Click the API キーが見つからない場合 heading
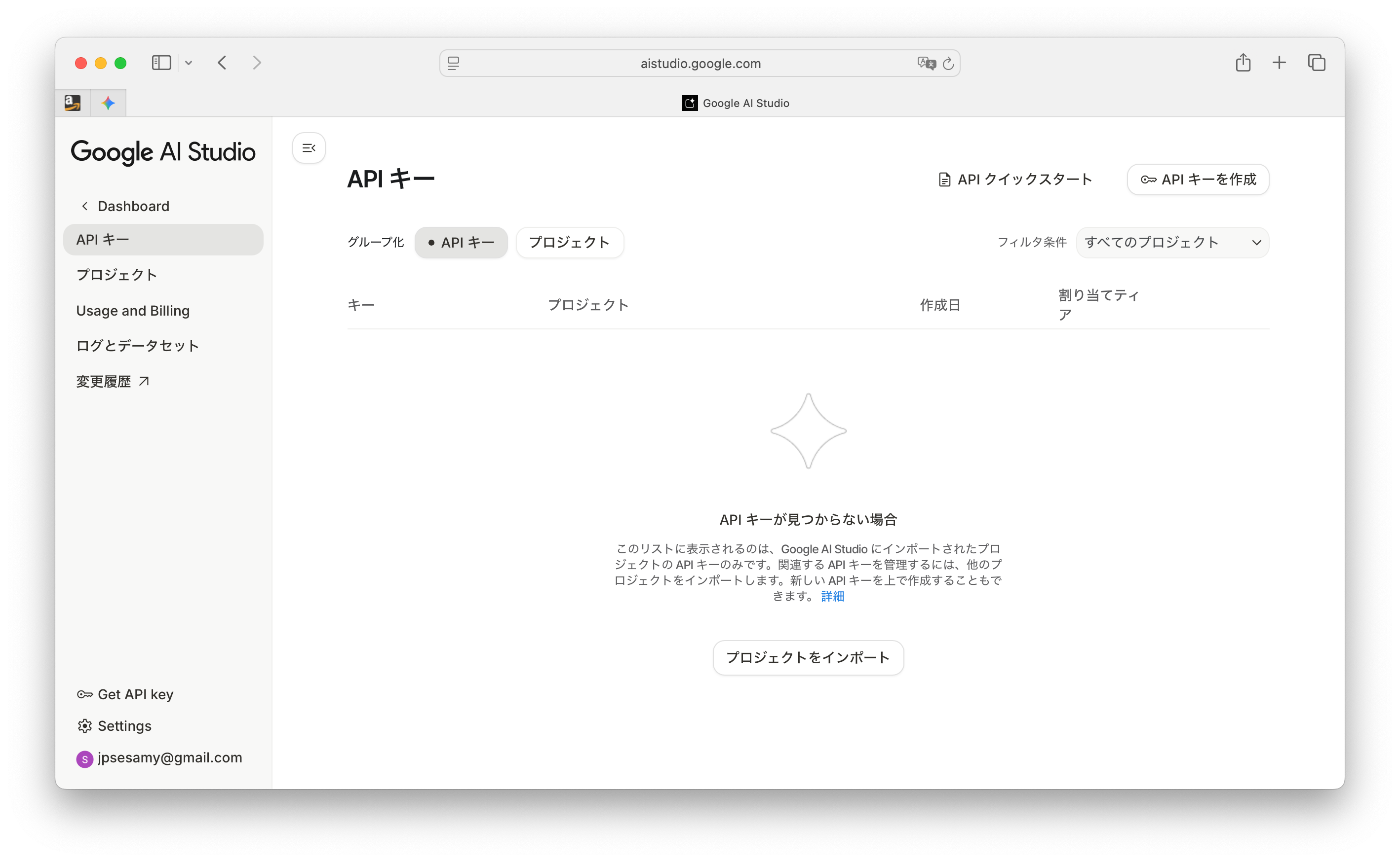 pos(808,520)
